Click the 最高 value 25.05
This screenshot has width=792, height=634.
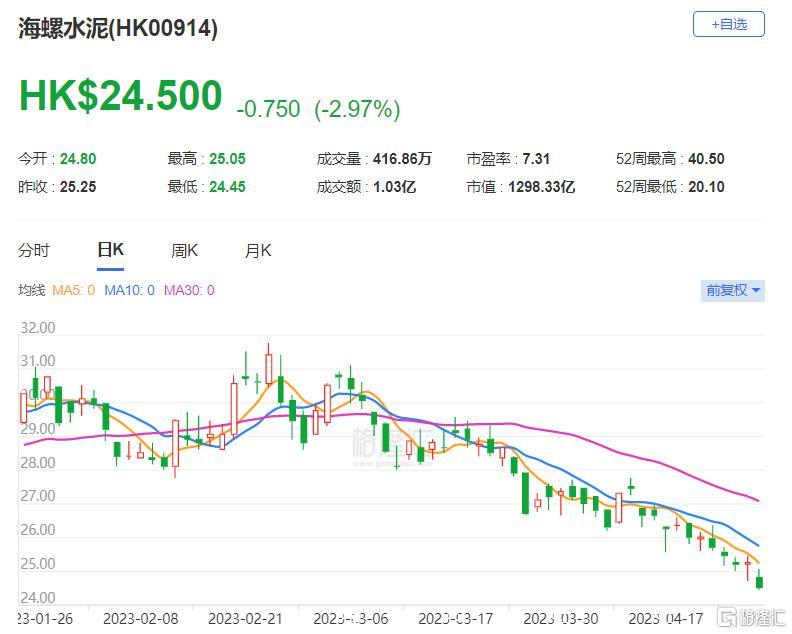pyautogui.click(x=227, y=159)
